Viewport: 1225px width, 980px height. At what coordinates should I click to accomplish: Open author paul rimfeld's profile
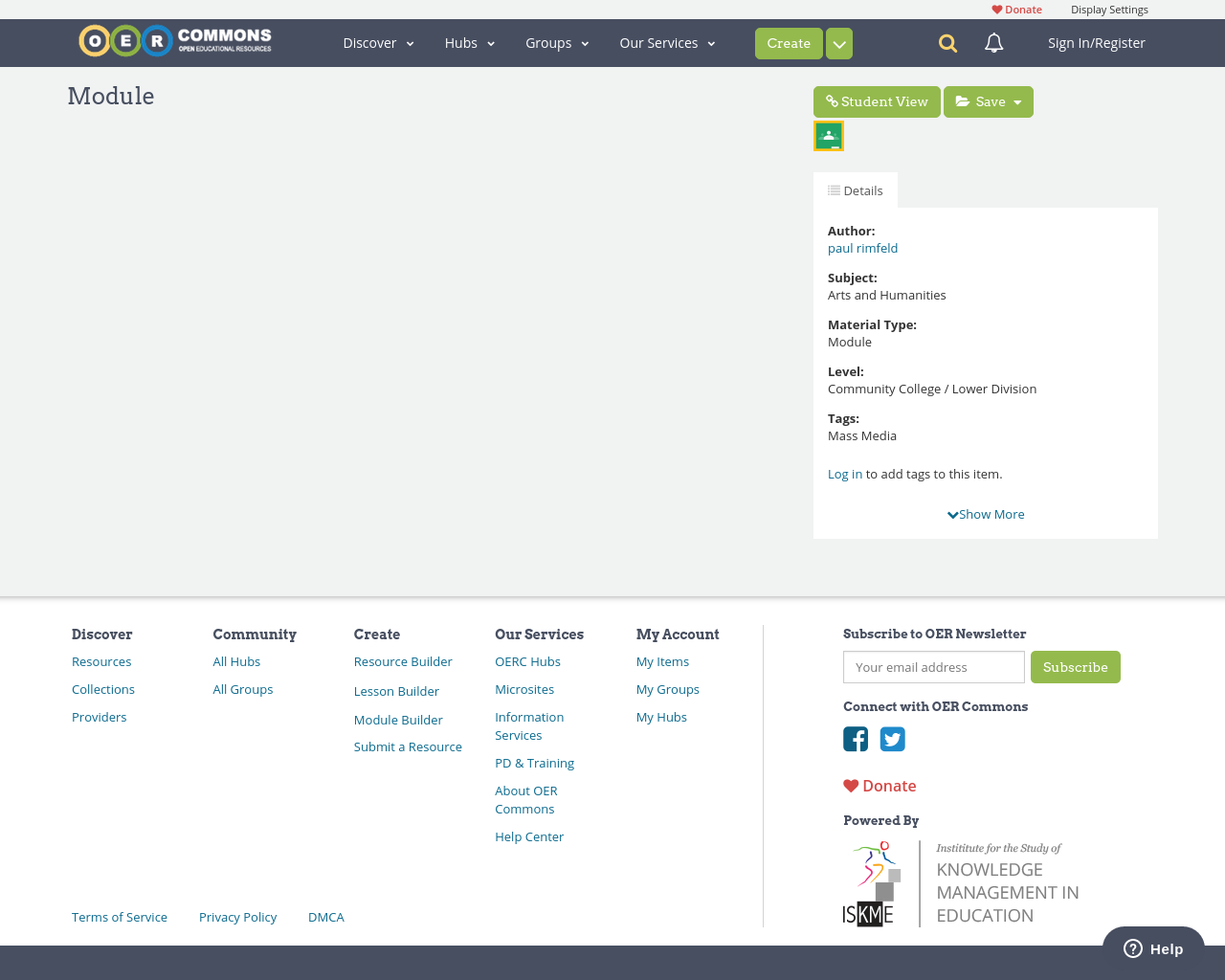tap(862, 248)
